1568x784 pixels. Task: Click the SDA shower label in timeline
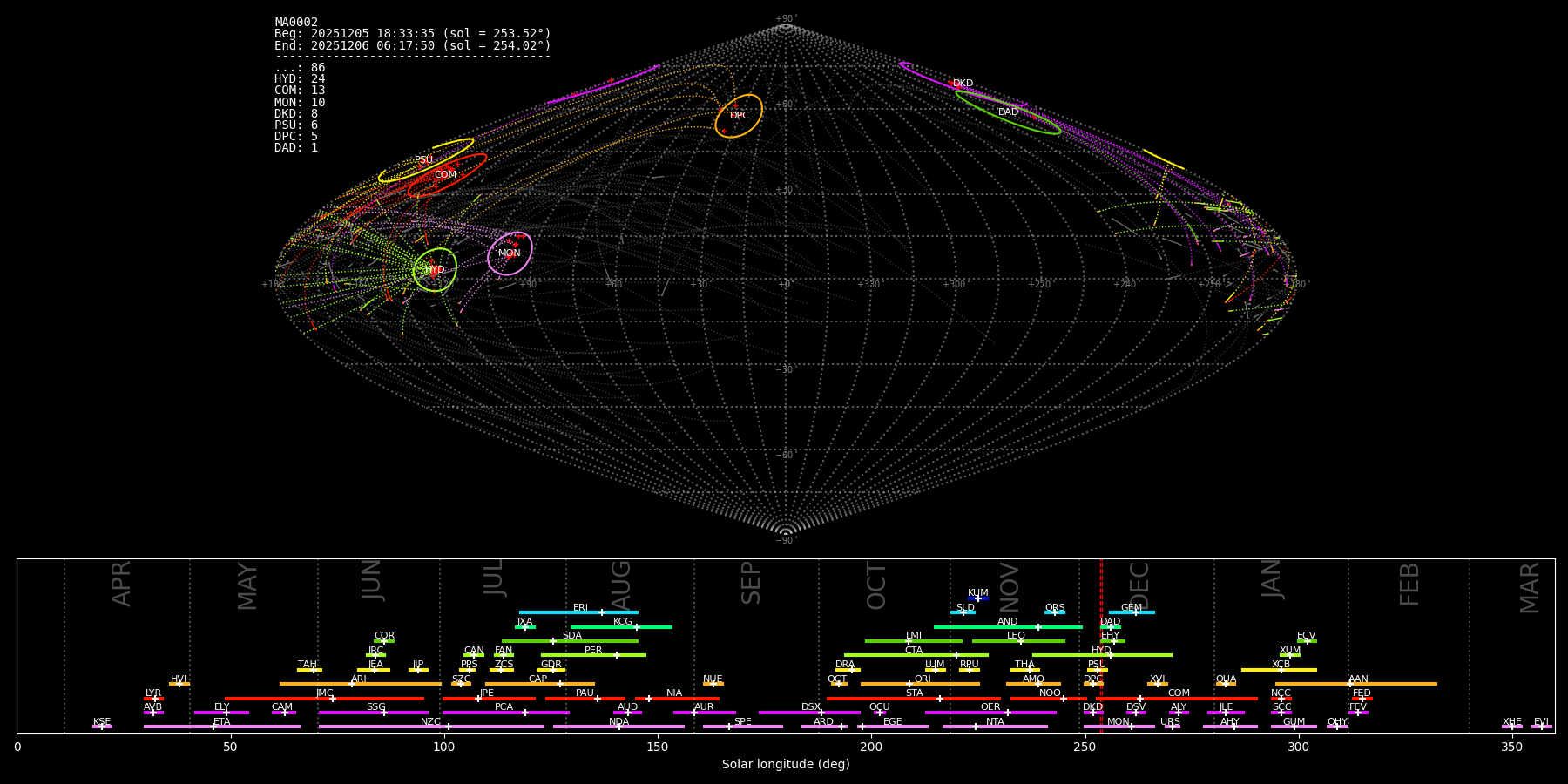point(572,636)
